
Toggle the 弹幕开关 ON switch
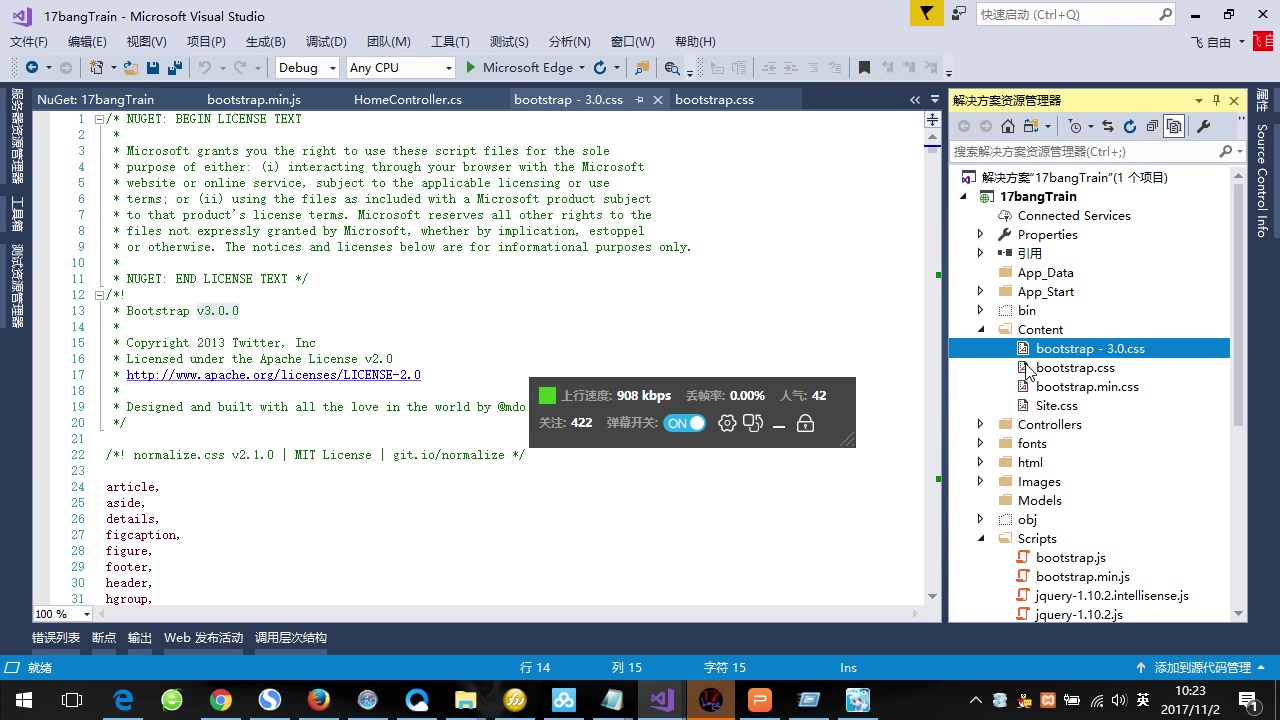pyautogui.click(x=685, y=423)
